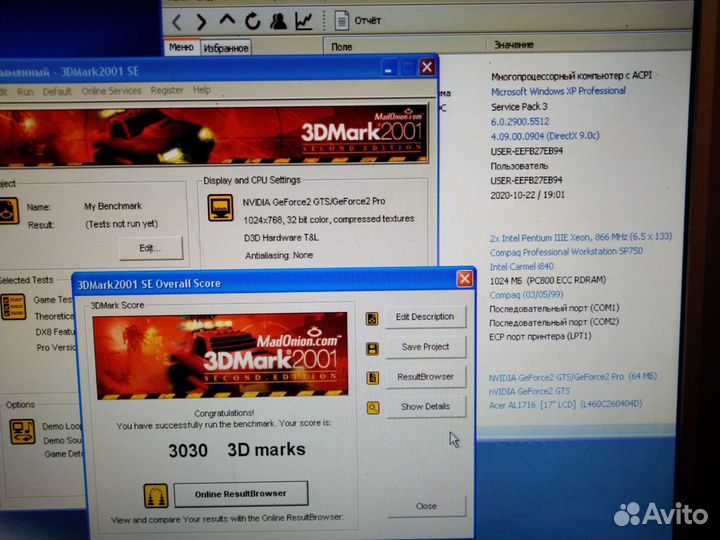Open the nVIDIA GeForce2 GTS link

coord(529,391)
